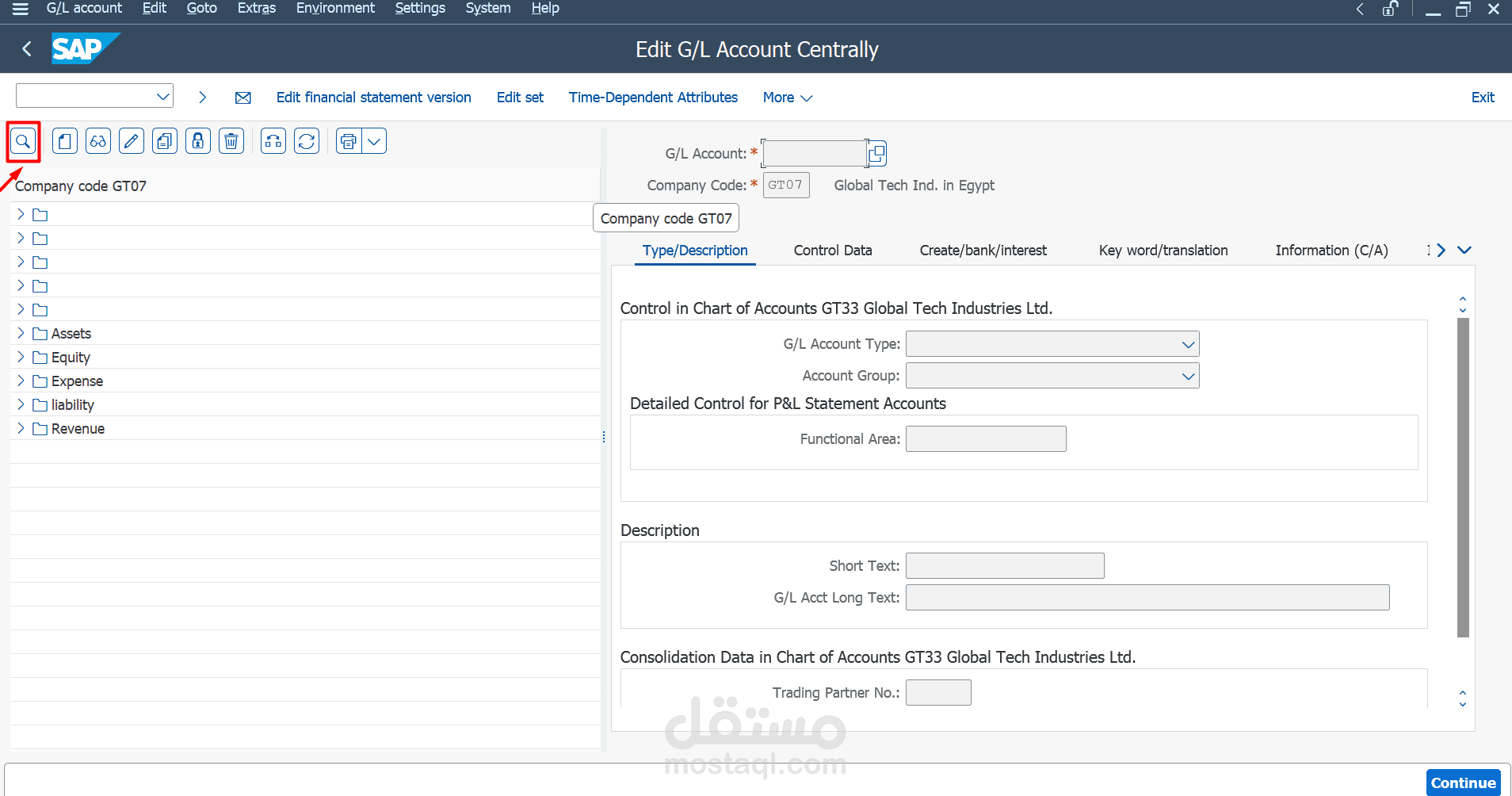Screen dimensions: 1512x796
Task: Click the Exit button
Action: click(x=1483, y=98)
